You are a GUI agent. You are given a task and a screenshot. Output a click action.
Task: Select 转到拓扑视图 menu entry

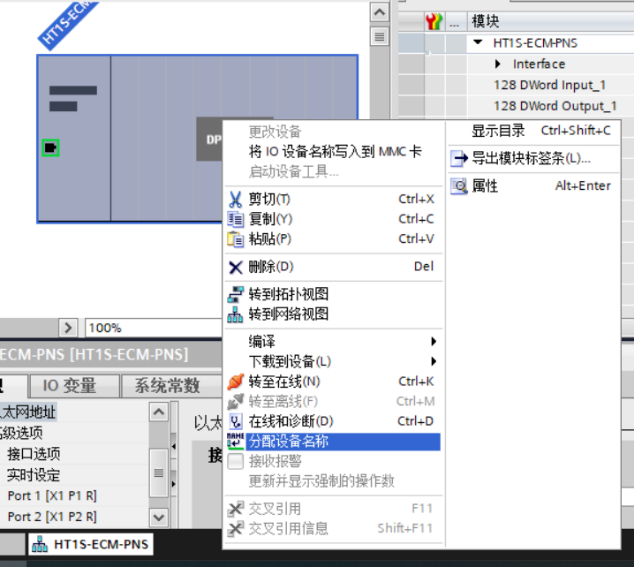[334, 294]
